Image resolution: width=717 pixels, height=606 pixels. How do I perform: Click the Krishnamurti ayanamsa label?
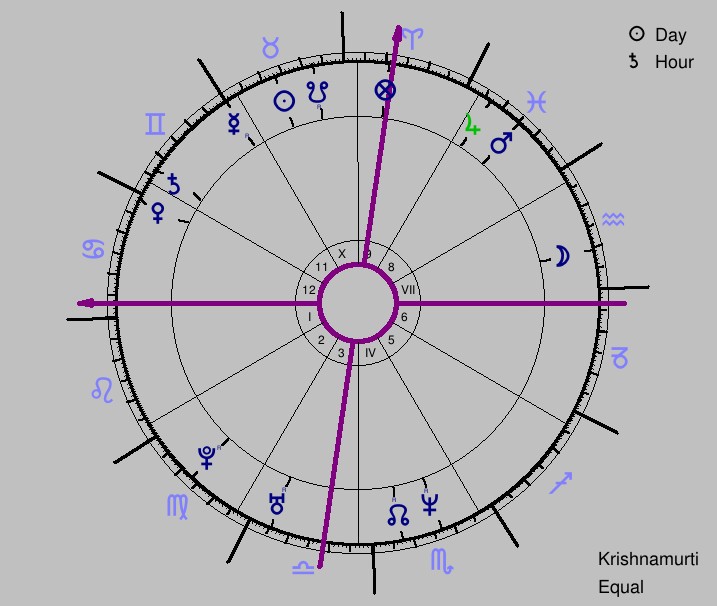[x=648, y=559]
